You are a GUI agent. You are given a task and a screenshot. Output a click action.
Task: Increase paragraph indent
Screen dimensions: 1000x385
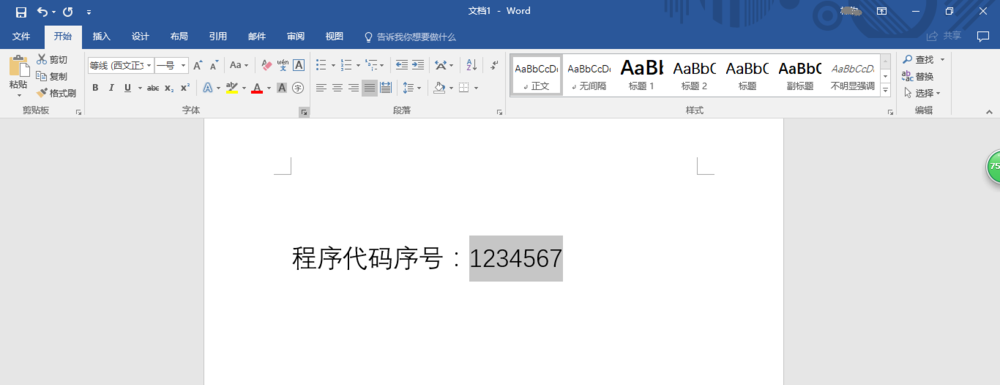point(418,65)
